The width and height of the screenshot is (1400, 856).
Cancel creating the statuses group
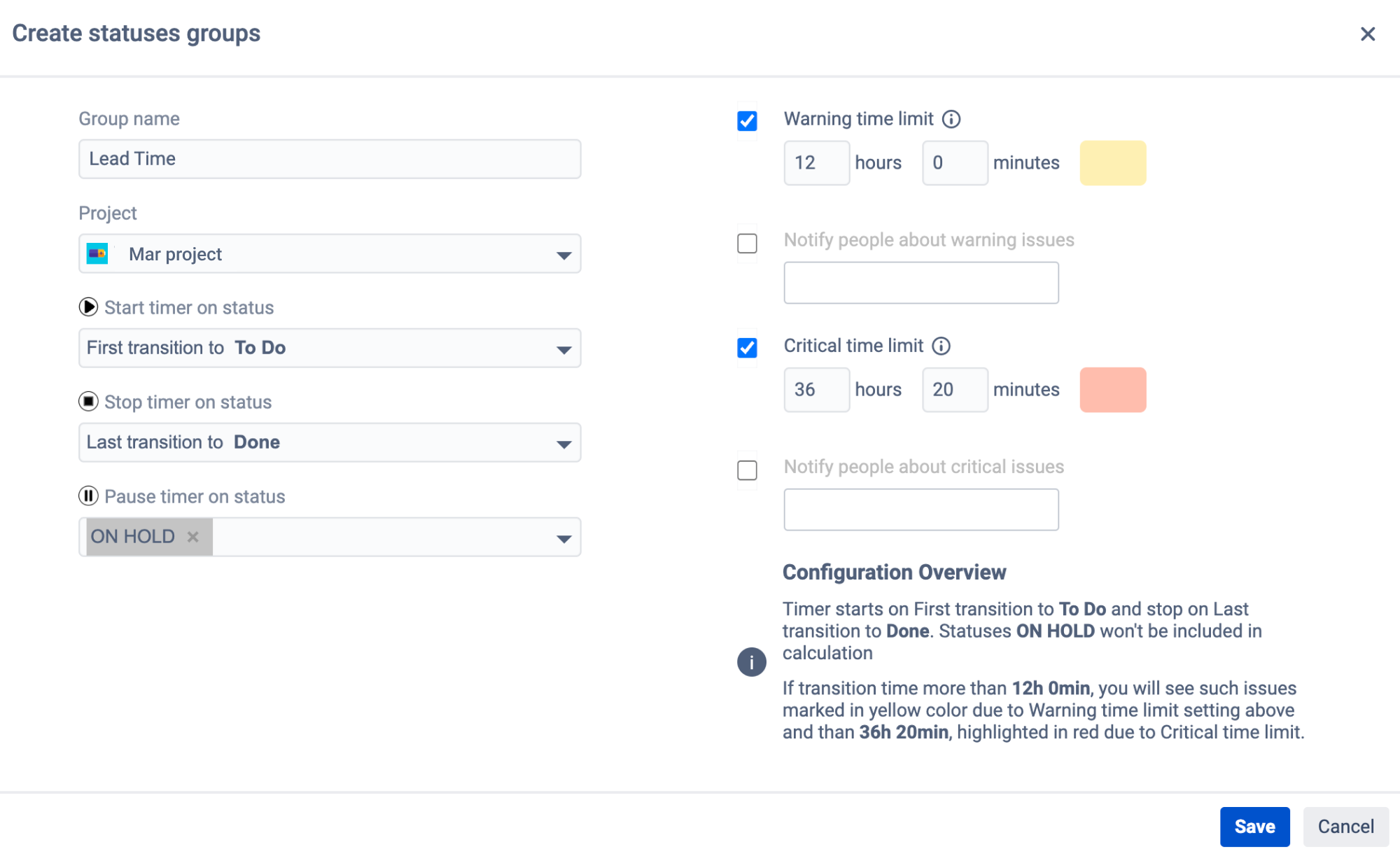(1345, 826)
